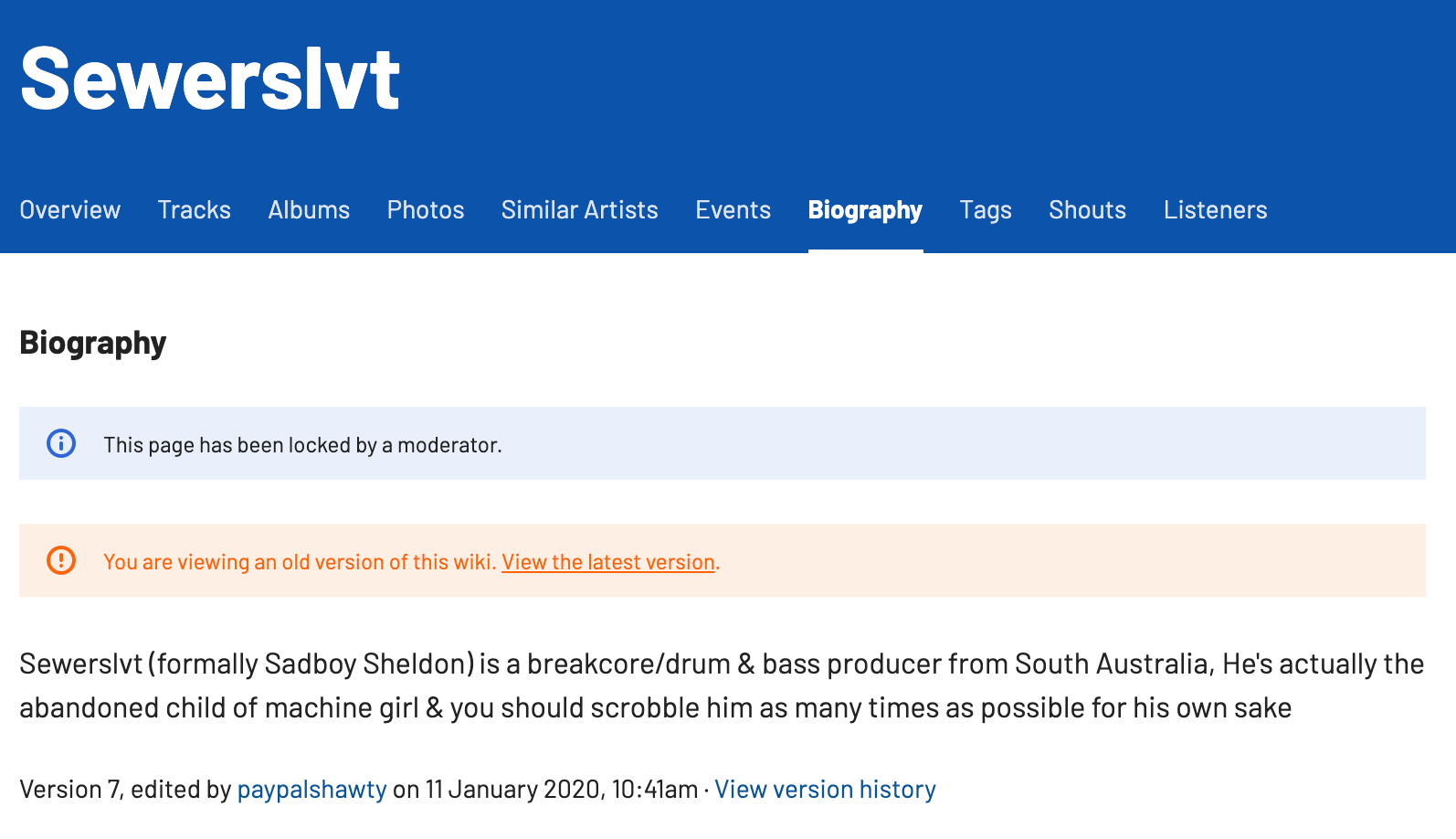The image size is (1456, 839).
Task: Open View version history link
Action: pyautogui.click(x=826, y=790)
